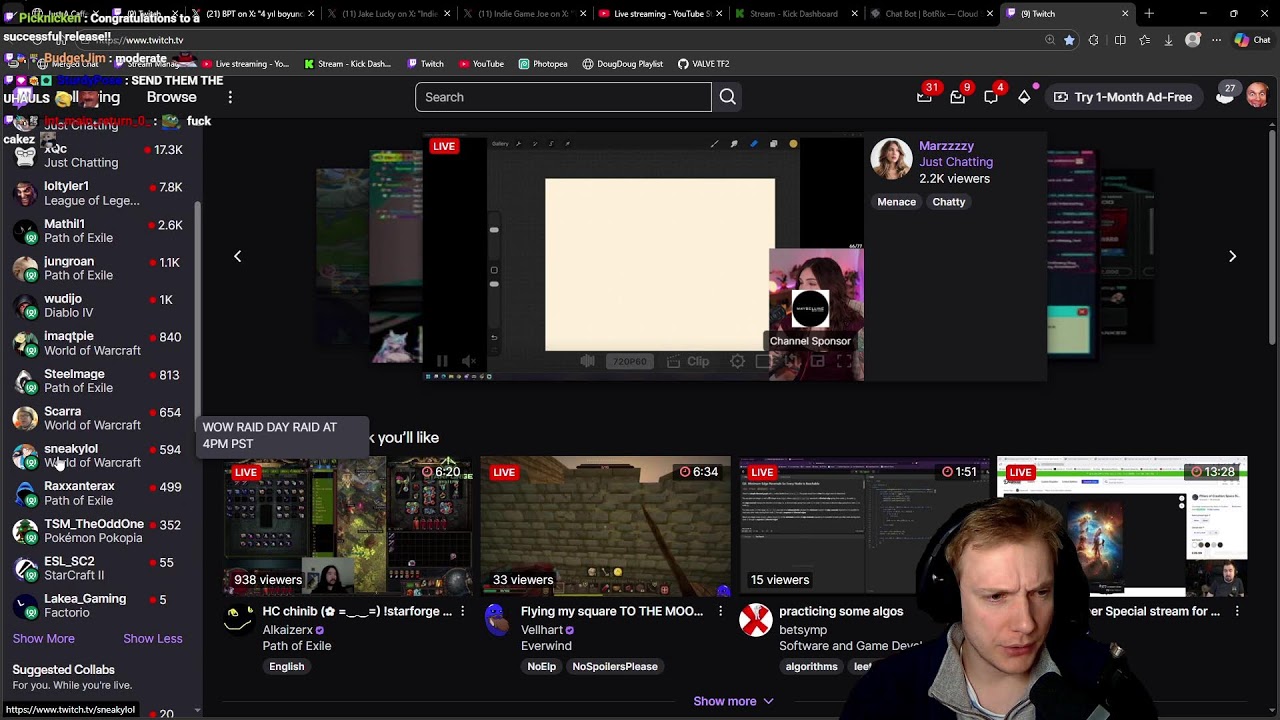Open the Prime loot crown icon with 31 badge
Image resolution: width=1280 pixels, height=720 pixels.
point(924,97)
